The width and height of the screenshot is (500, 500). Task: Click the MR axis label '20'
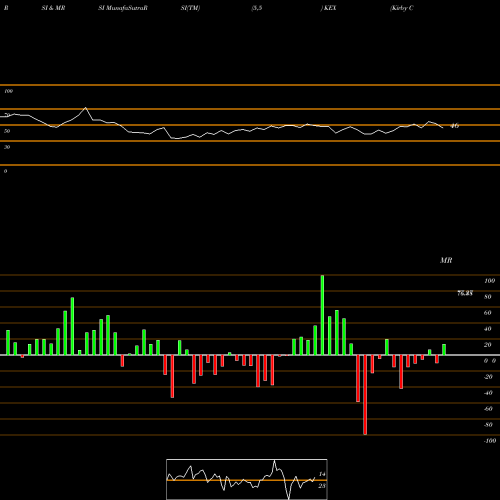[x=488, y=345]
